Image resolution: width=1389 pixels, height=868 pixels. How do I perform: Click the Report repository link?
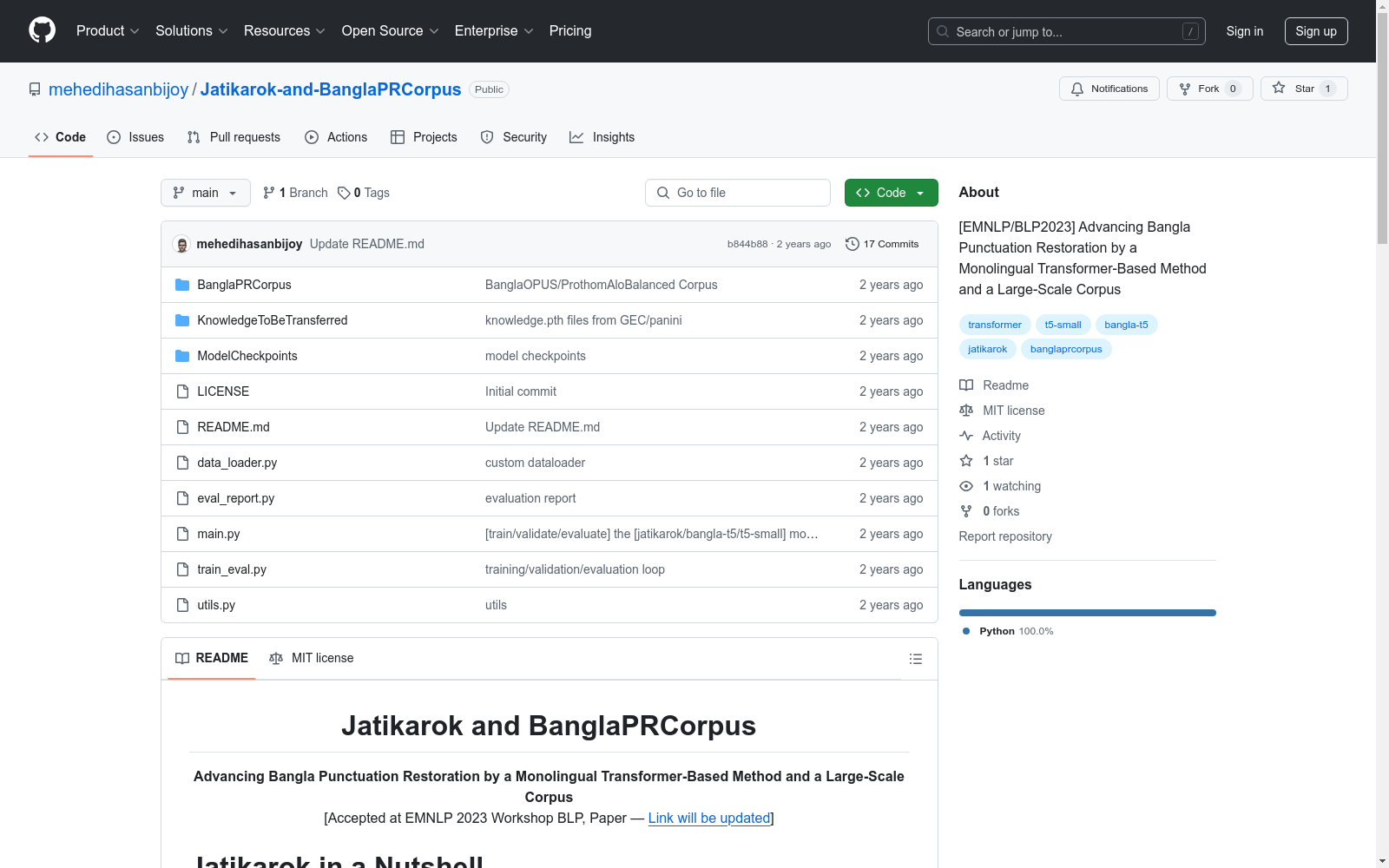1005,536
